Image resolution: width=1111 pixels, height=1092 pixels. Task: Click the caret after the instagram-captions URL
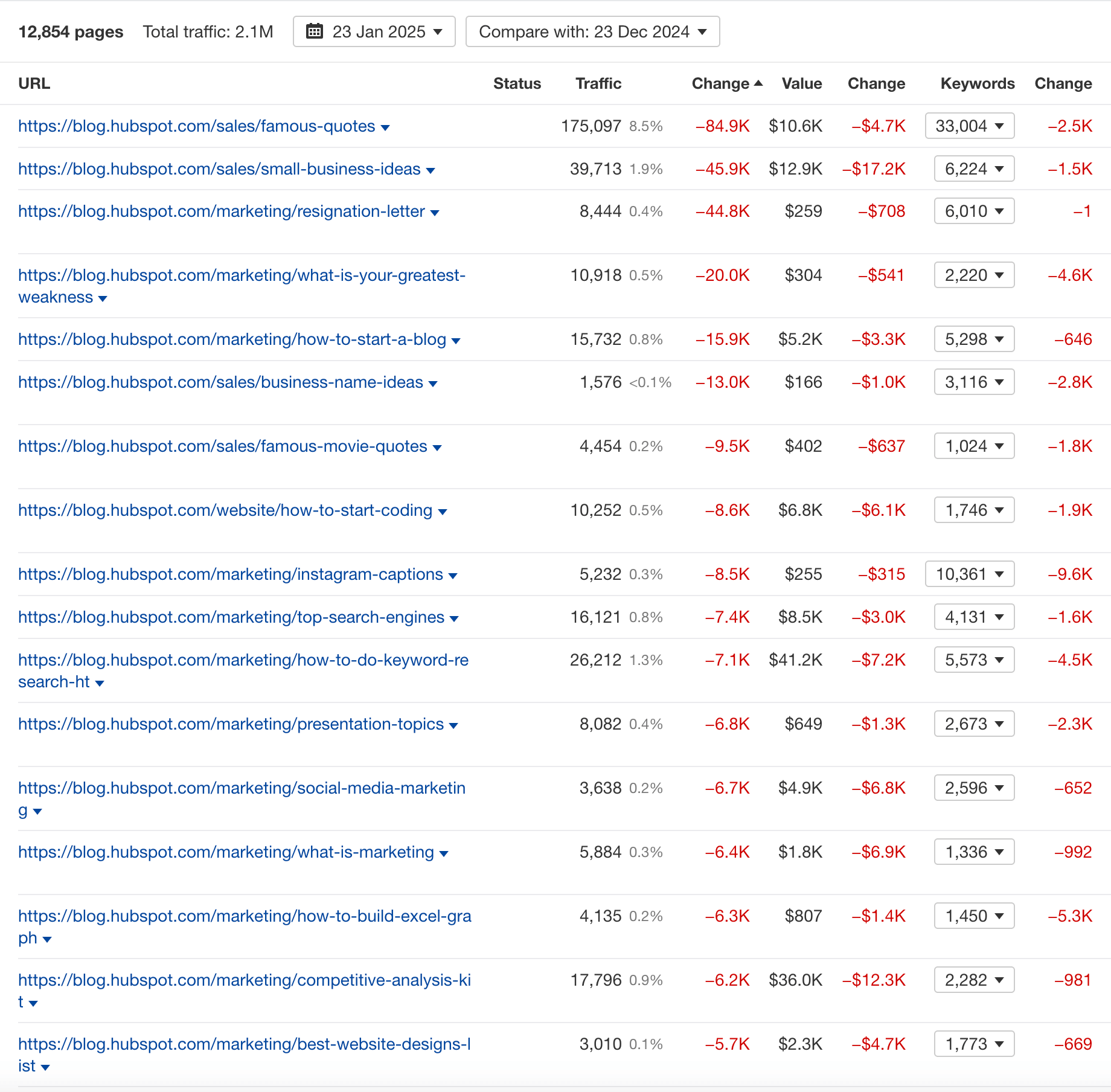[x=453, y=576]
